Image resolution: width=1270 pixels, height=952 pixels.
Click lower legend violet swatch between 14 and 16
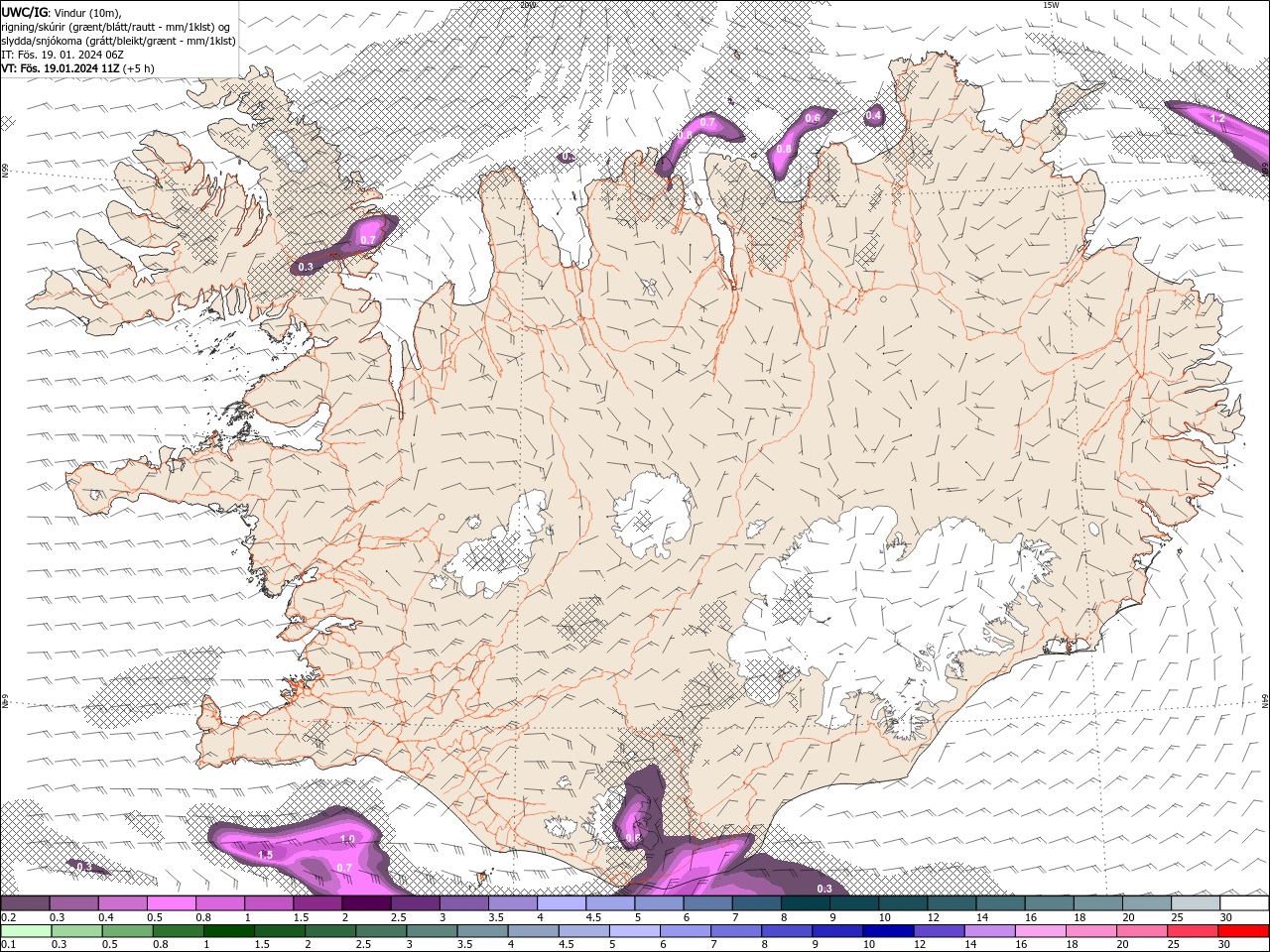(987, 931)
